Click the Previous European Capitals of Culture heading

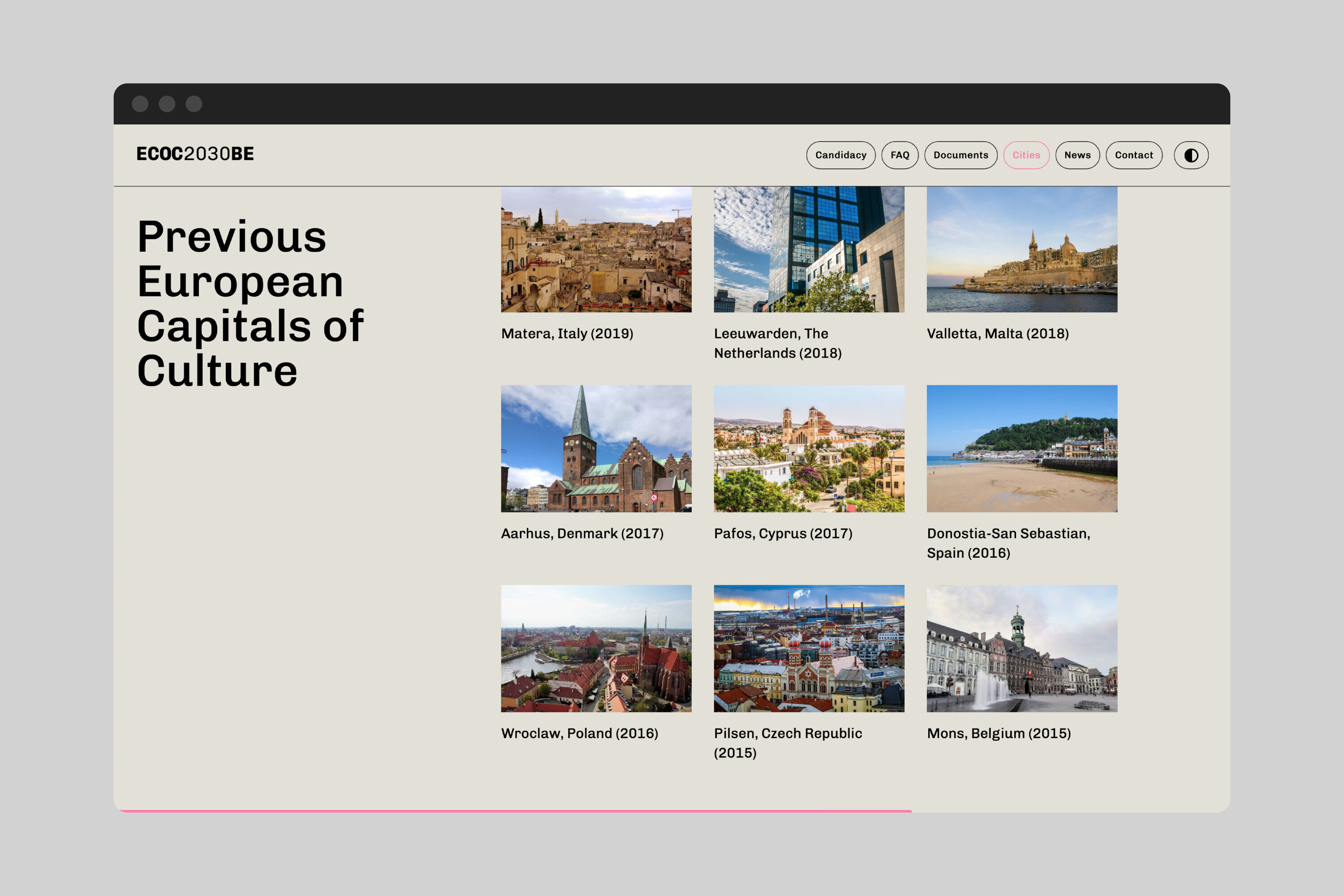(250, 303)
